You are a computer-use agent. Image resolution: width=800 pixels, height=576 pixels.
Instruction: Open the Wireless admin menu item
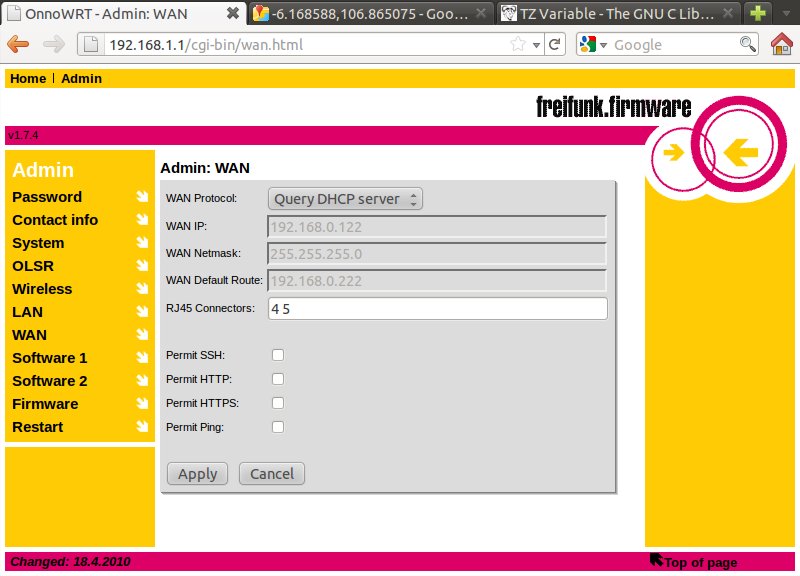pos(42,289)
